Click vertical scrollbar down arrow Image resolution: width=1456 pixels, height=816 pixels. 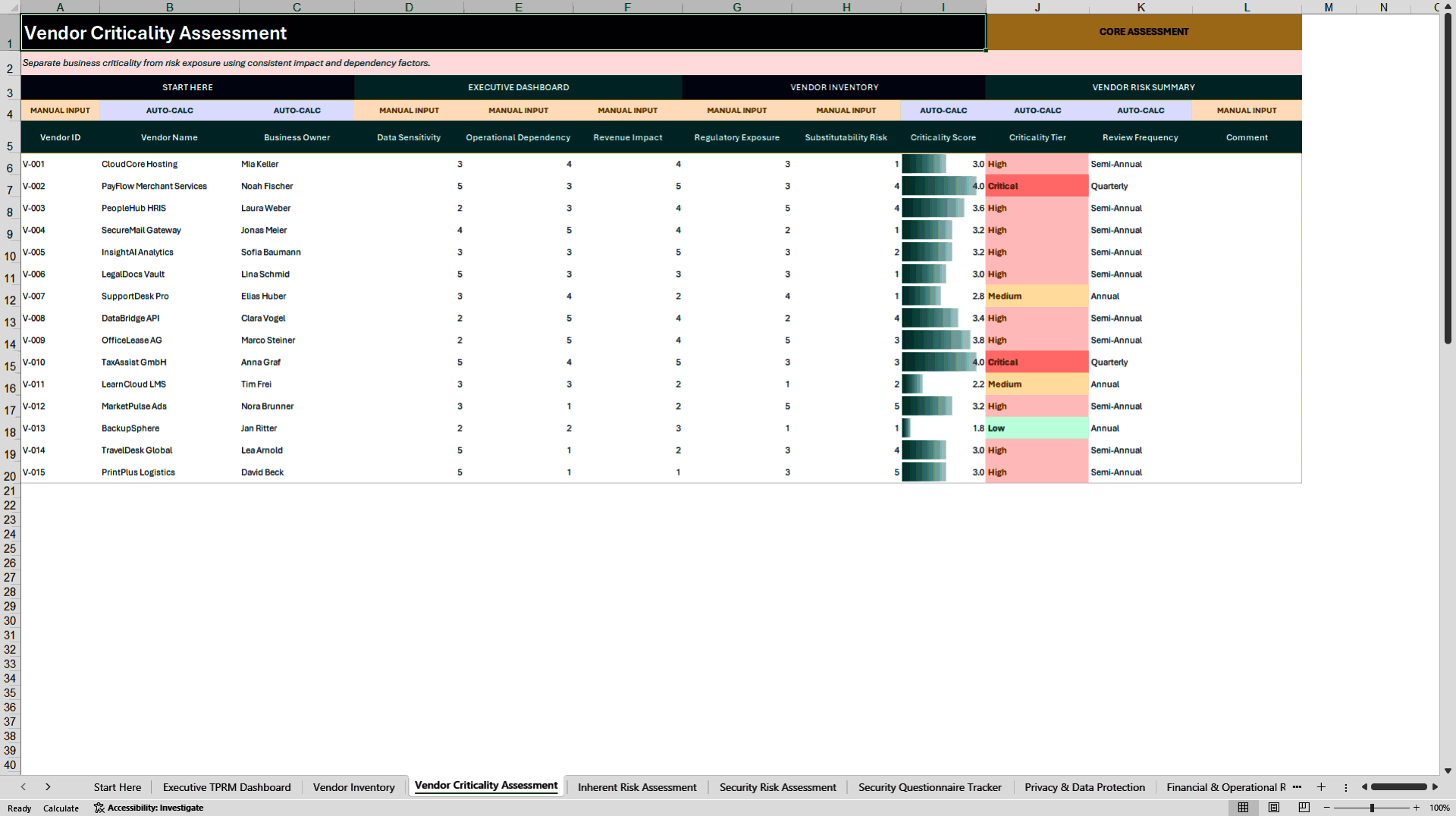tap(1448, 770)
